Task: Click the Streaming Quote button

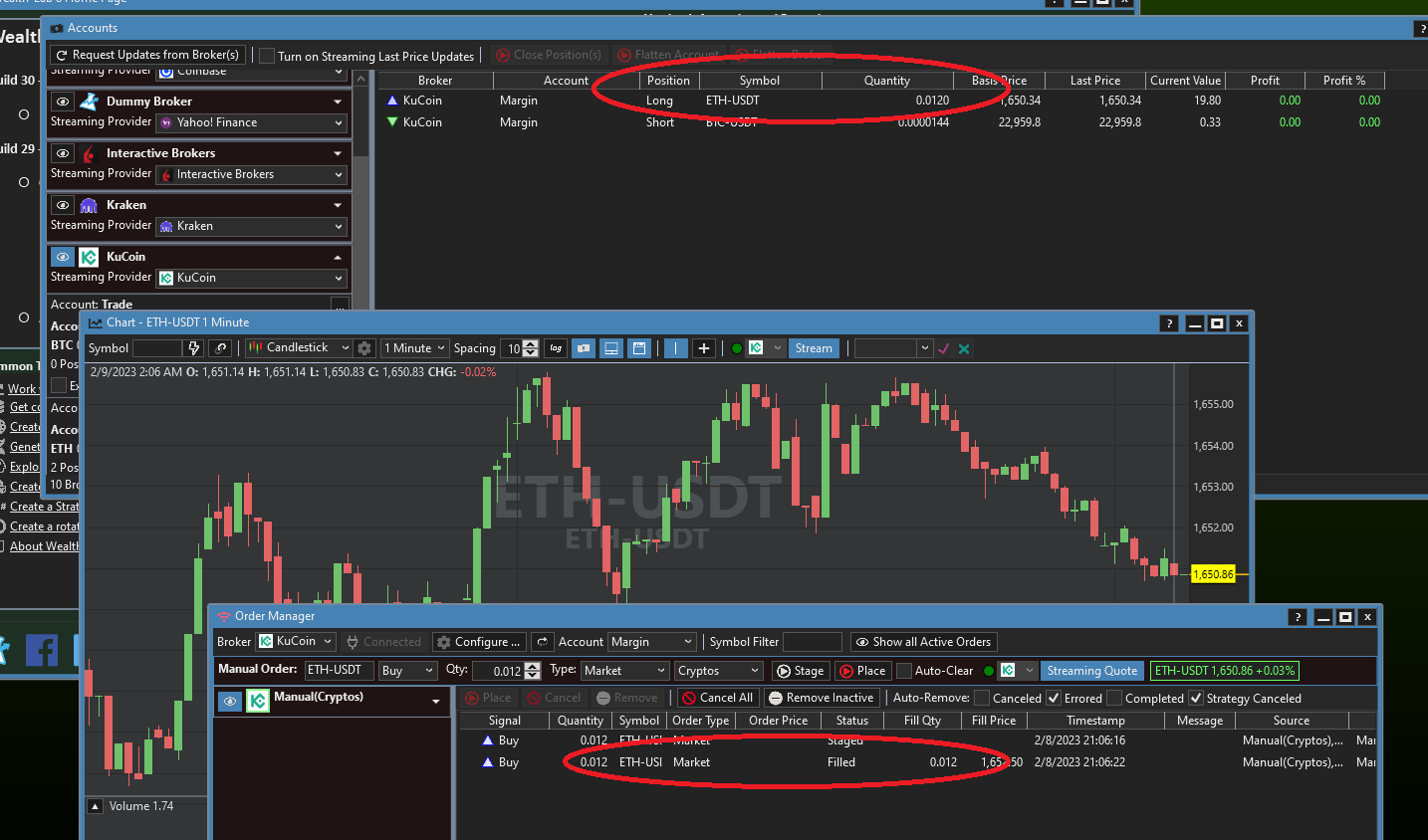Action: 1091,671
